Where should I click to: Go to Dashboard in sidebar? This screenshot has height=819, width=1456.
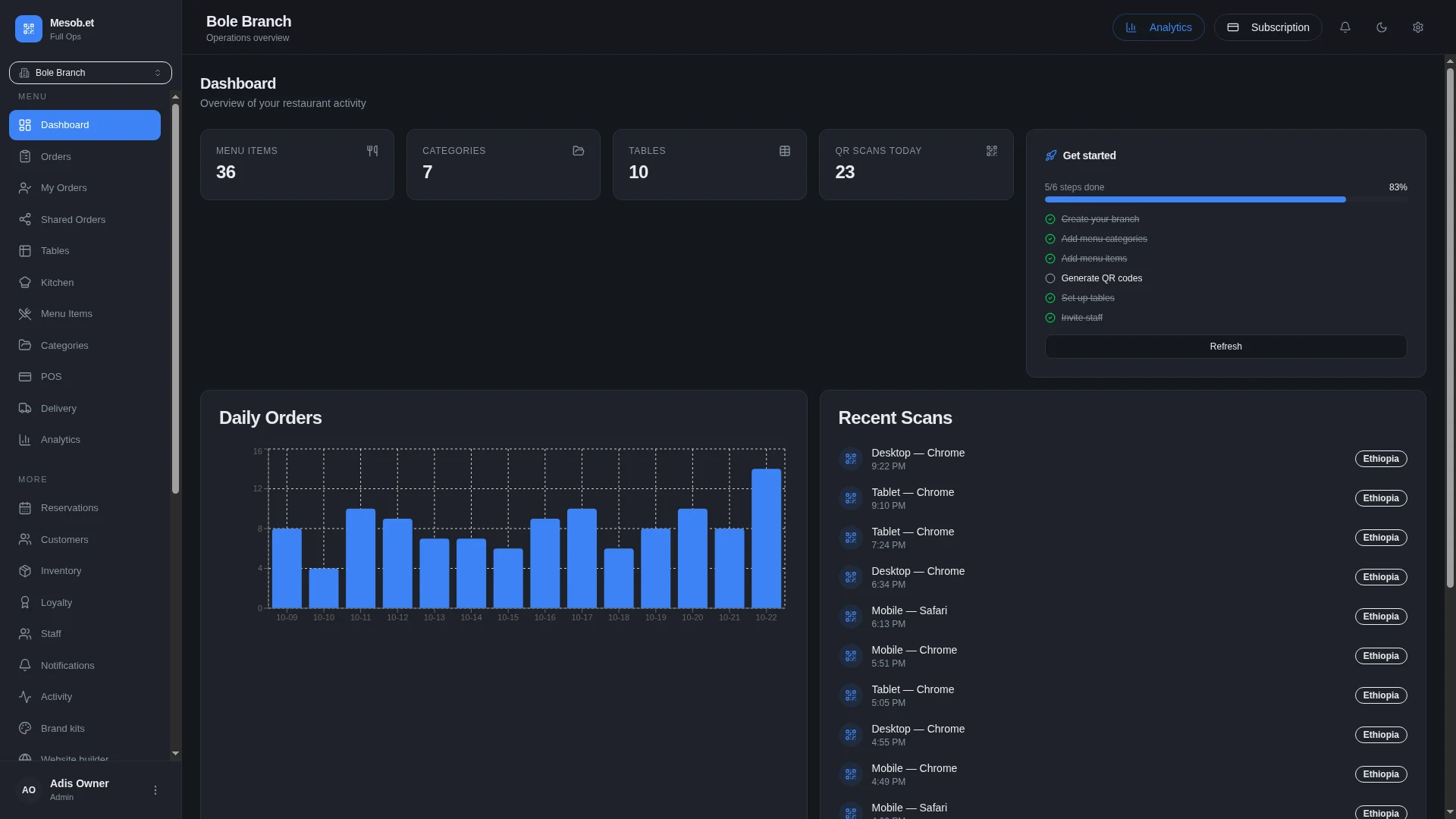click(x=85, y=125)
